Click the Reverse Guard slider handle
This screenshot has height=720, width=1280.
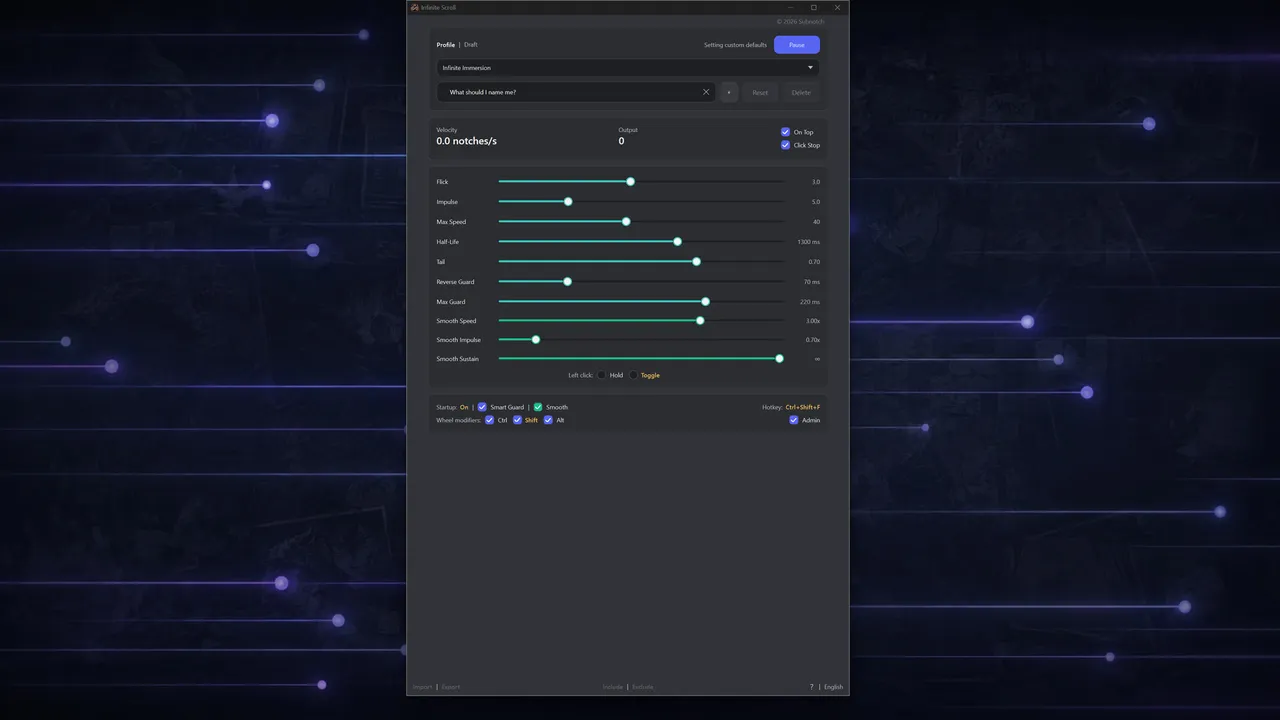[x=568, y=282]
